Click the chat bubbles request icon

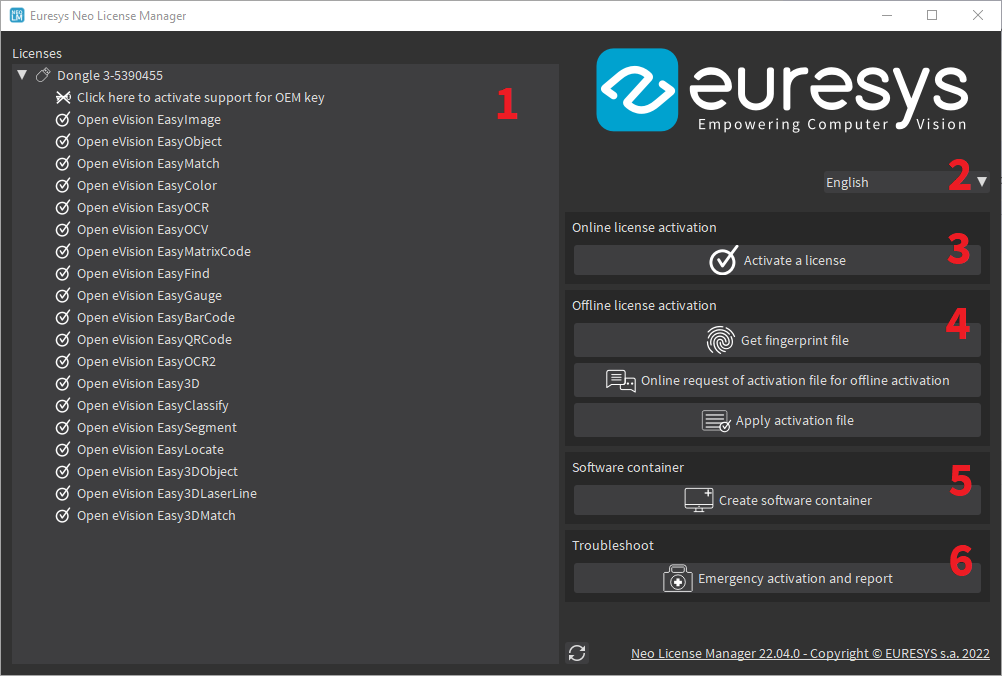(621, 380)
